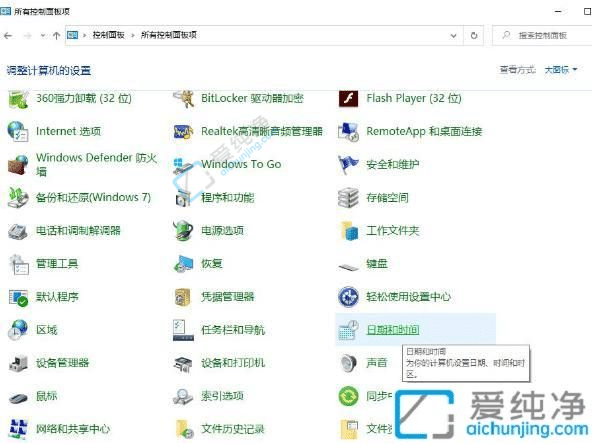This screenshot has width=592, height=443.
Task: Open the 管理工具 icon
Action: point(18,264)
